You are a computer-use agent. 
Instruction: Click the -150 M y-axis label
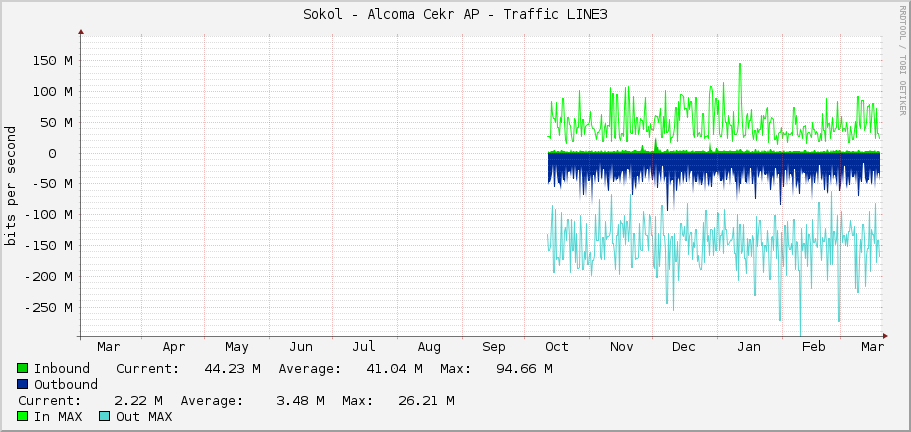(x=49, y=246)
